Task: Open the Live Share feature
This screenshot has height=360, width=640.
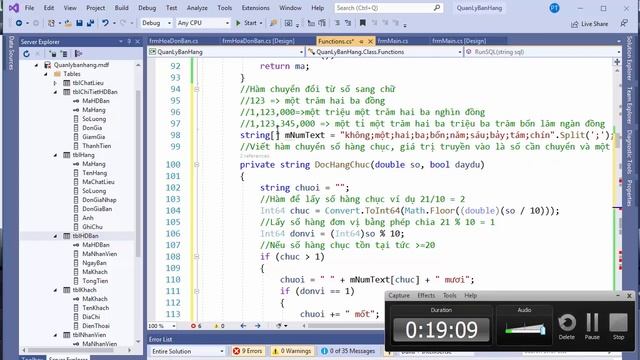Action: 589,24
